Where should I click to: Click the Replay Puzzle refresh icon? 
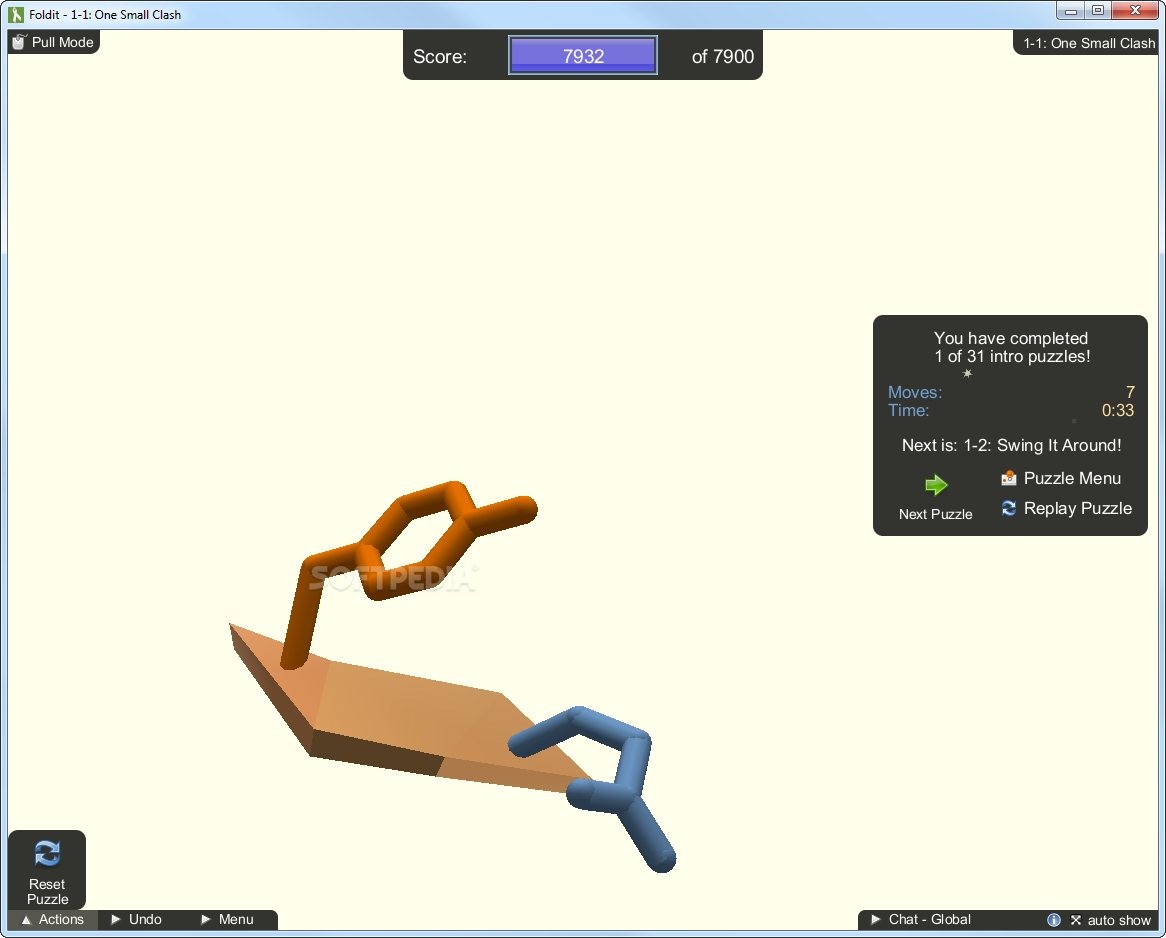tap(1008, 508)
